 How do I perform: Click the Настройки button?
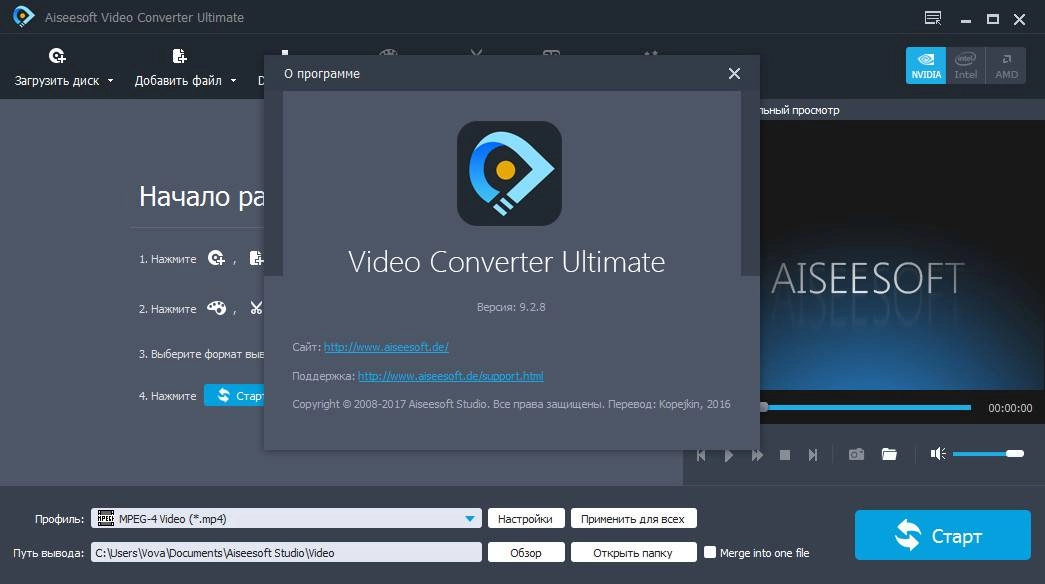(526, 519)
